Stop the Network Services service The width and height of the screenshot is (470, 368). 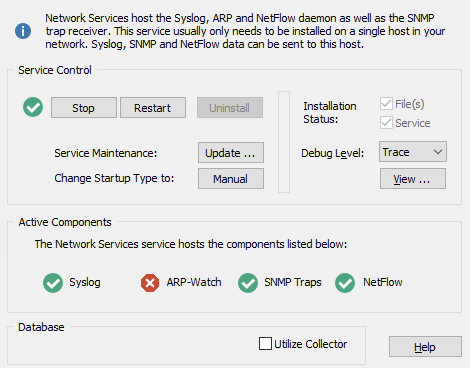84,108
